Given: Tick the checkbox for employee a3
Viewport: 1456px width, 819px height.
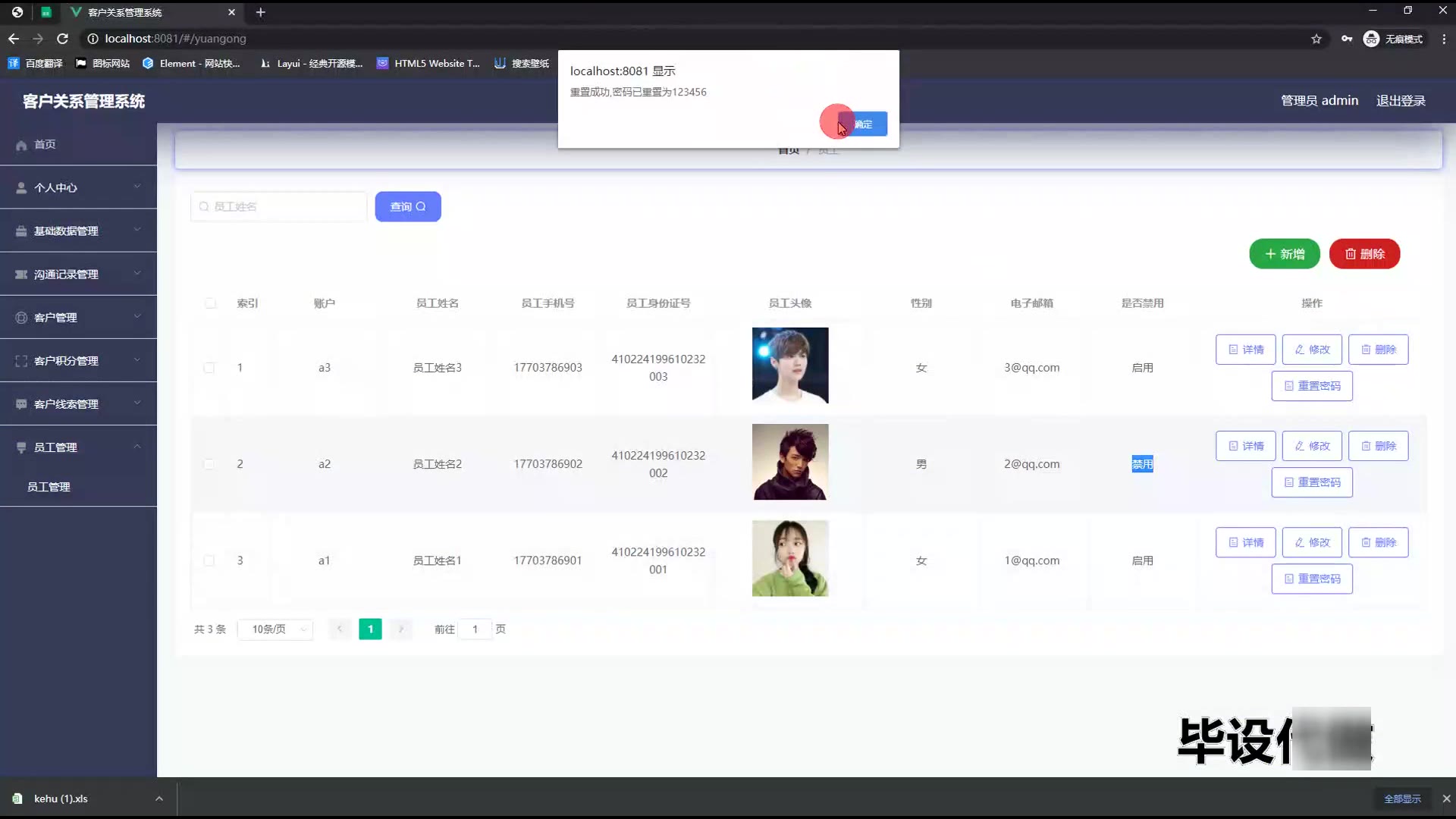Looking at the screenshot, I should tap(209, 368).
